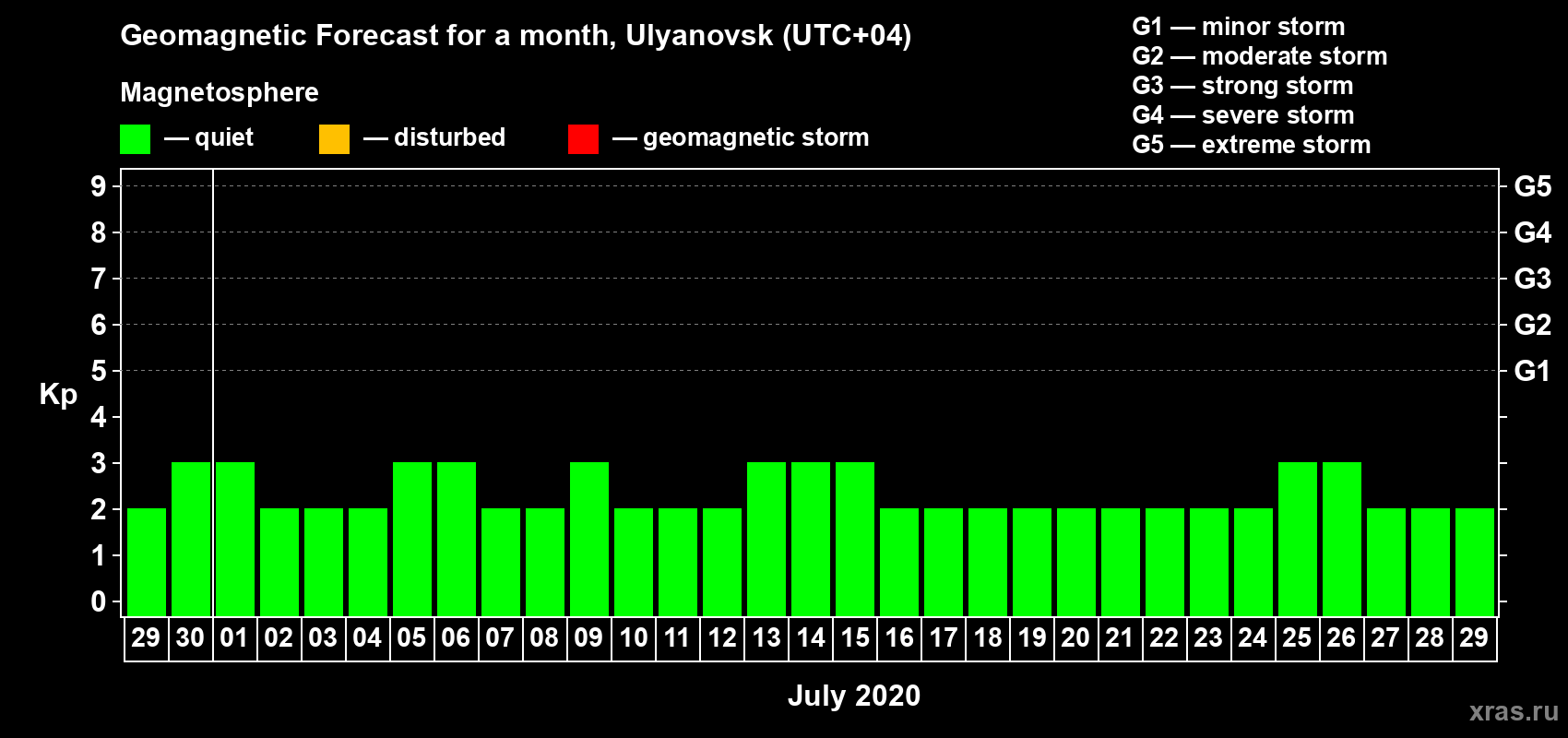Click date label 07 on the axis
1568x738 pixels.
pos(500,637)
